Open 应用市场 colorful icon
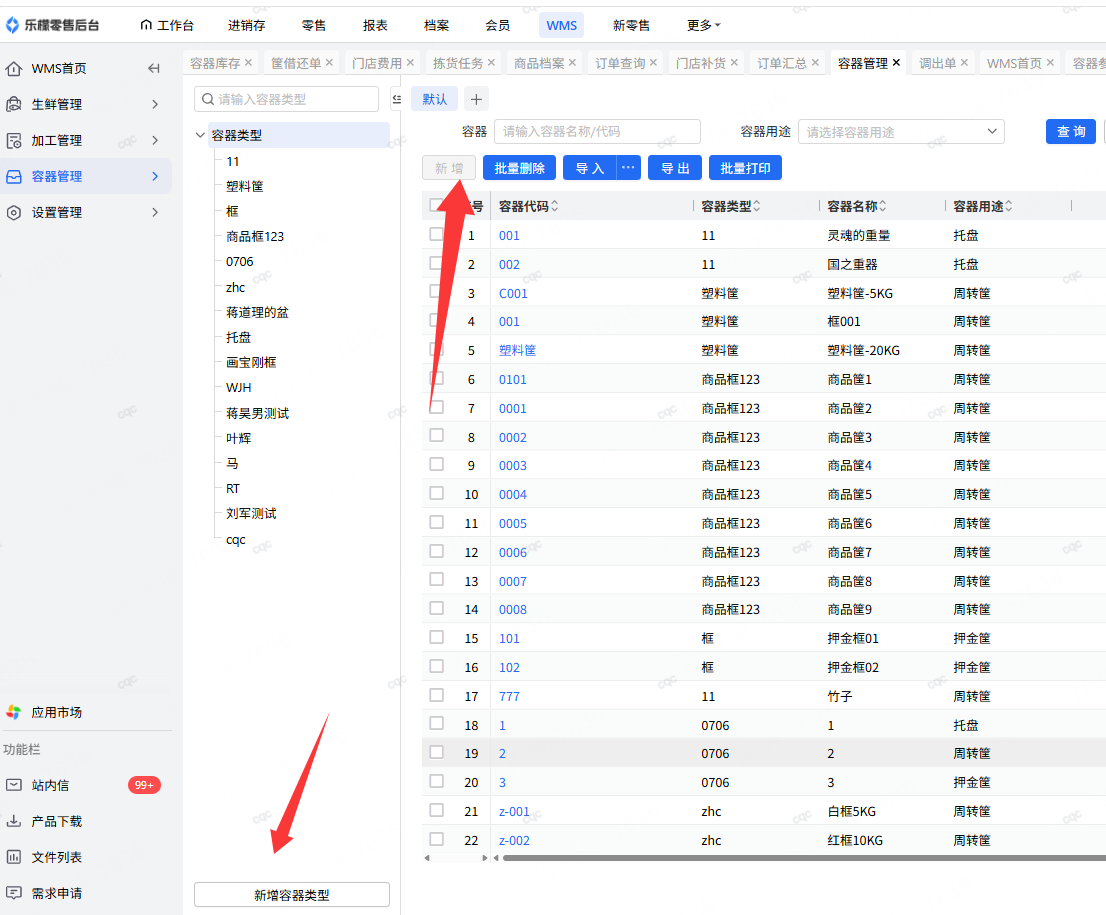The image size is (1106, 915). [x=13, y=713]
